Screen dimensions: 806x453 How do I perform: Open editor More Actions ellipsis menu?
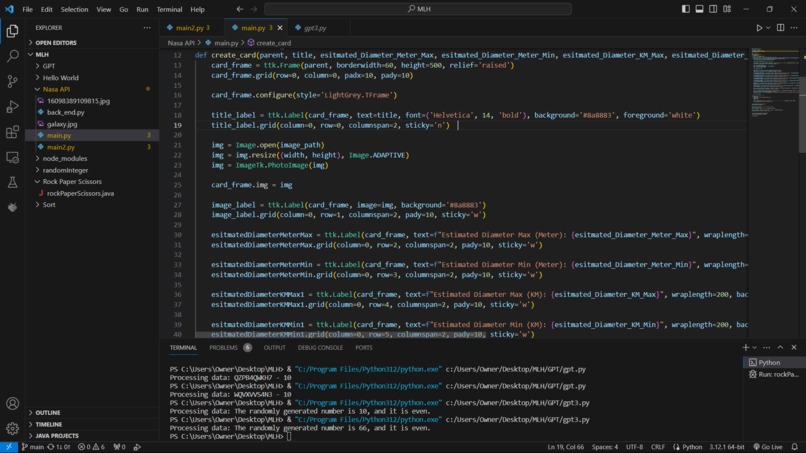click(x=794, y=28)
